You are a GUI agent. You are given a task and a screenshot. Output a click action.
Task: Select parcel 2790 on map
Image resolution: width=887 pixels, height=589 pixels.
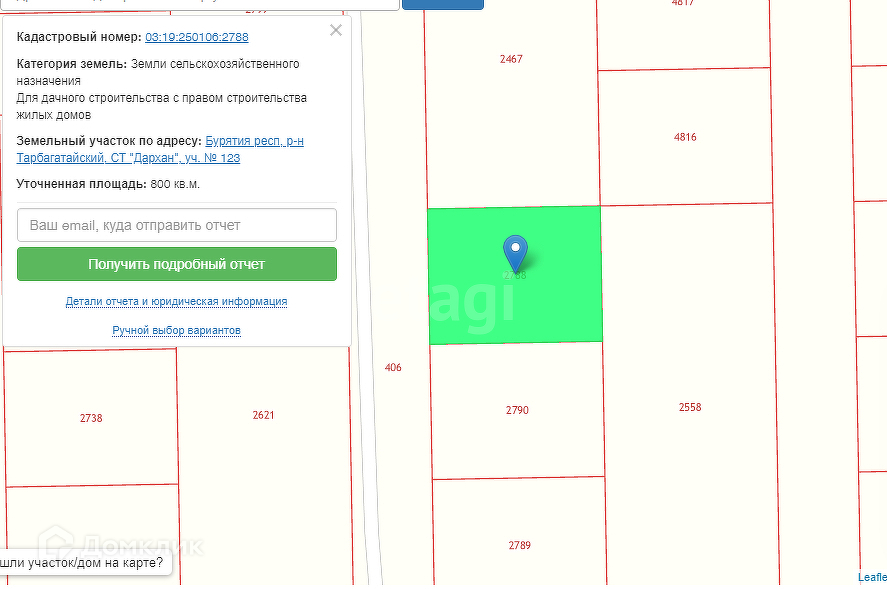point(517,410)
